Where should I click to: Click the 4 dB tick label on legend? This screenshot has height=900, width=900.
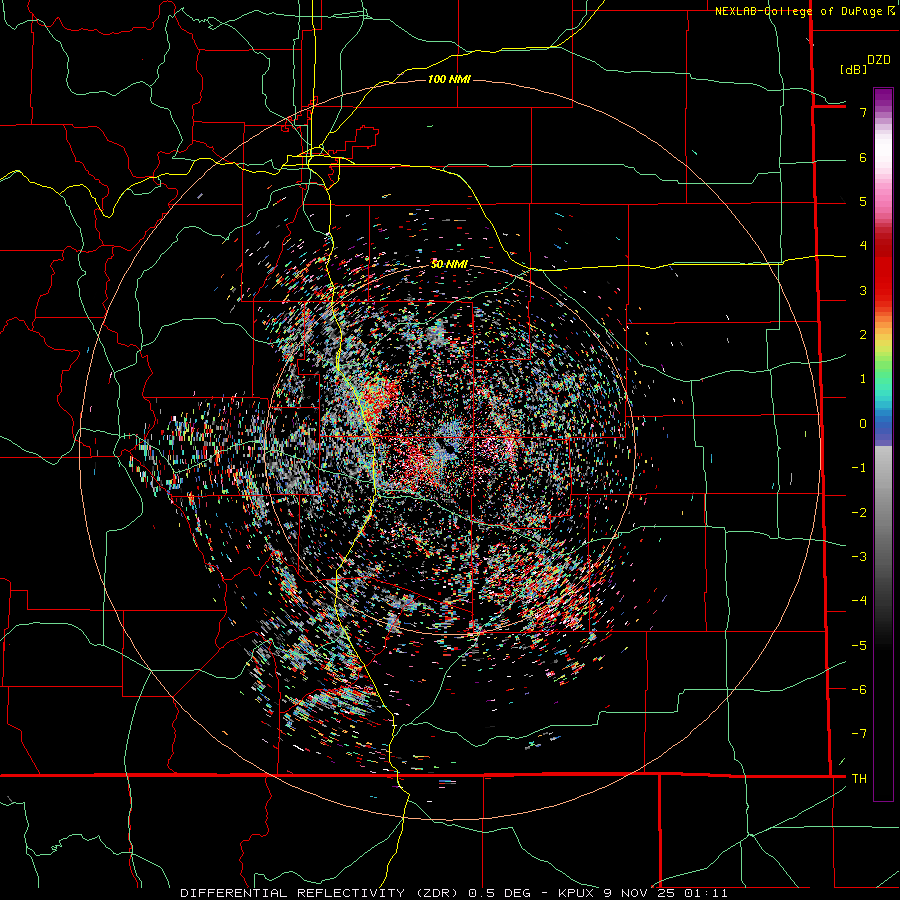863,246
